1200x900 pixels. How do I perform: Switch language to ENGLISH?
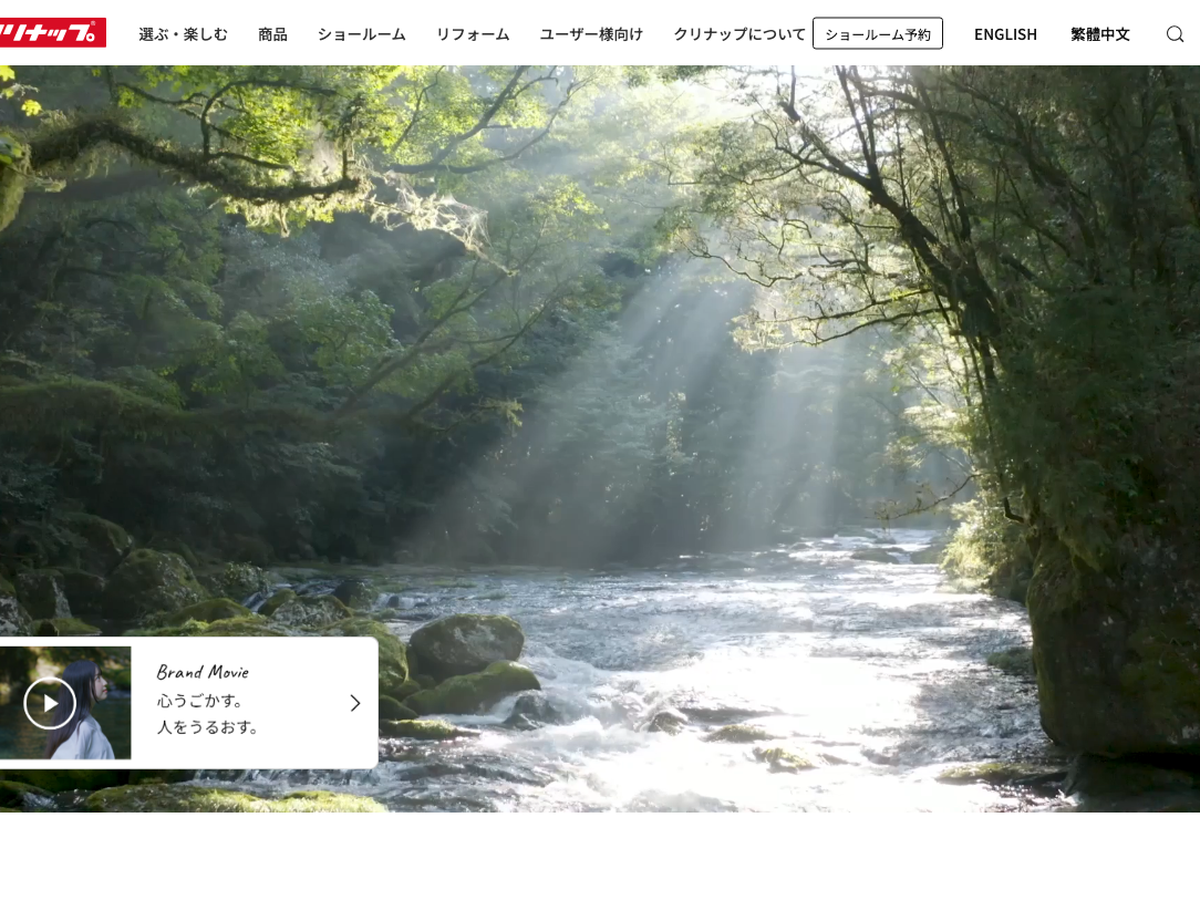(1005, 34)
